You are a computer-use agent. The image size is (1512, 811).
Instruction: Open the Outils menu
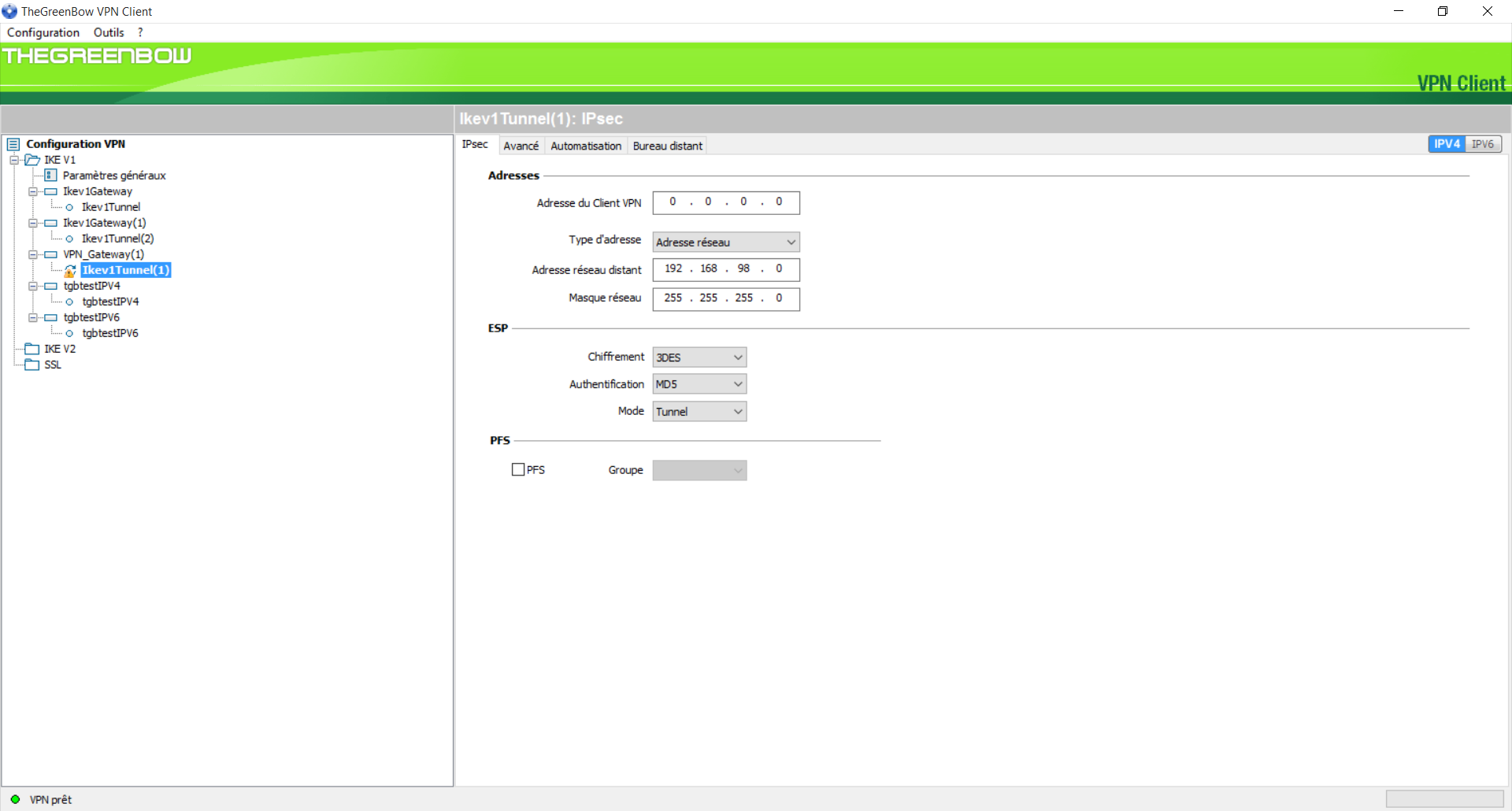click(x=109, y=32)
